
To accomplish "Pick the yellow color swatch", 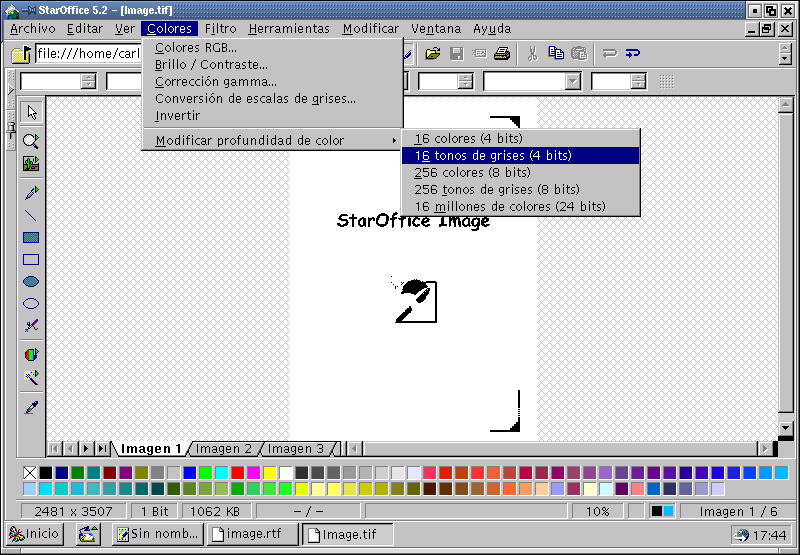I will [x=269, y=473].
